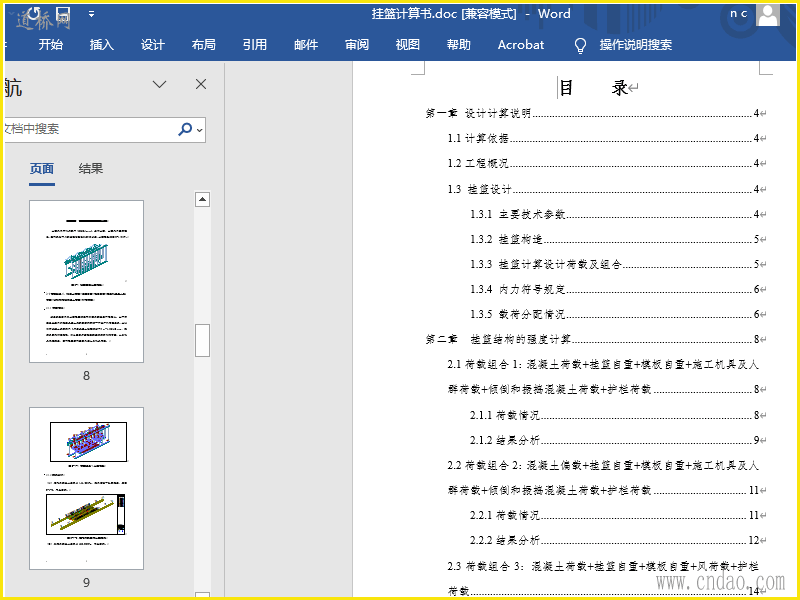Open the Acrobat ribbon tab

(521, 45)
